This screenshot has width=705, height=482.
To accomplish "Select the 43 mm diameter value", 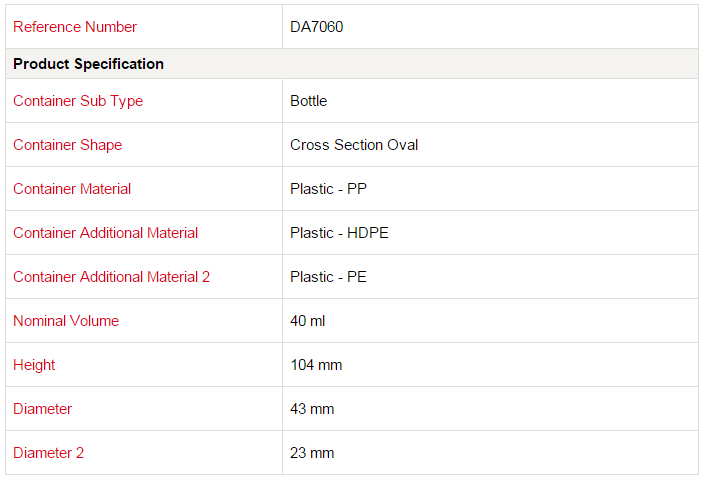I will coord(312,409).
